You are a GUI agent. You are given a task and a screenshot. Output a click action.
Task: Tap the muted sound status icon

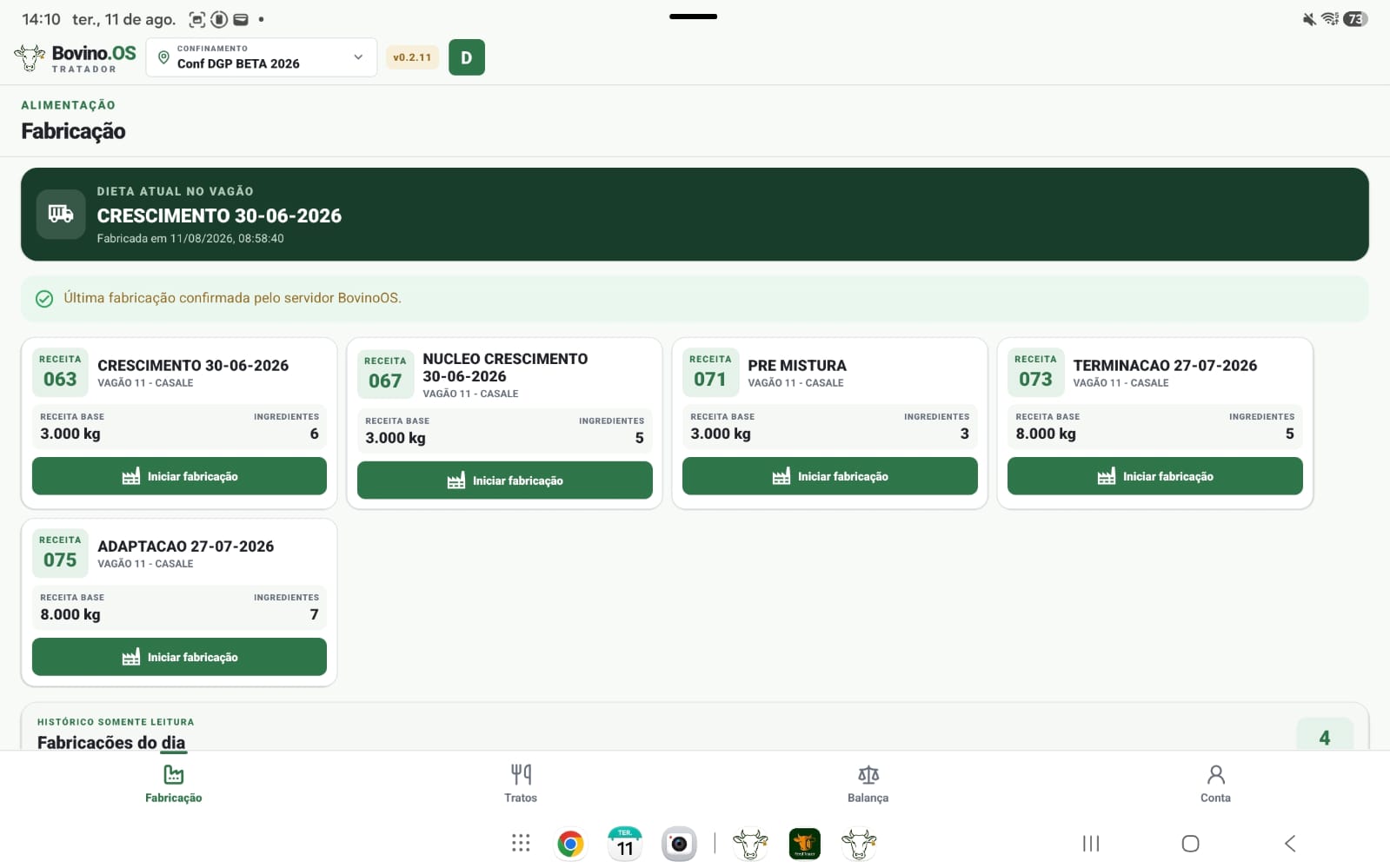point(1309,19)
